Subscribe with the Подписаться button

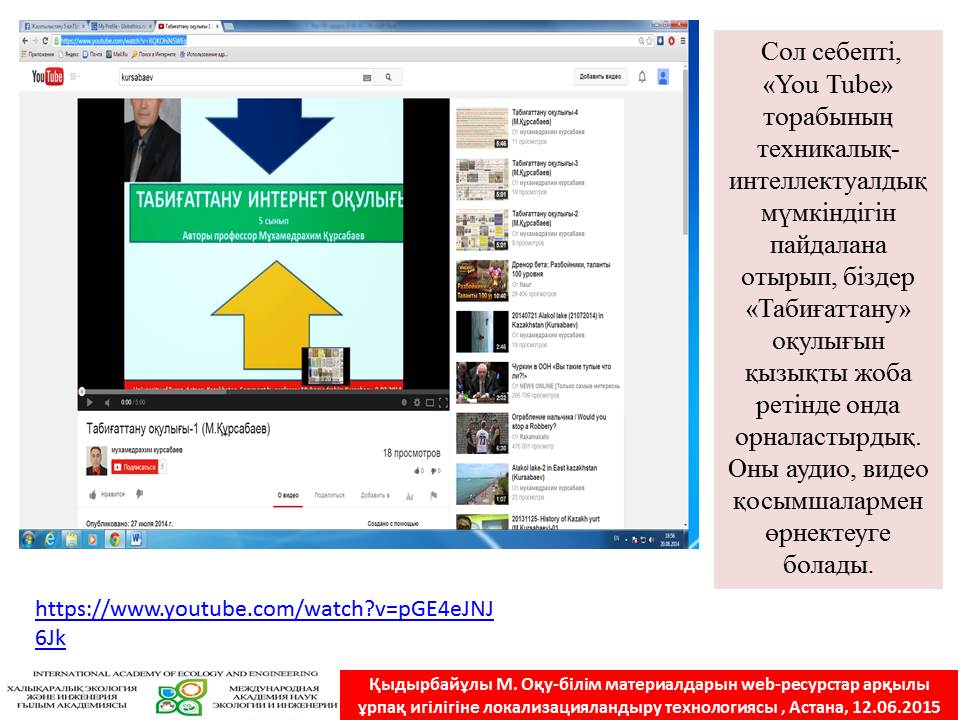click(x=135, y=467)
